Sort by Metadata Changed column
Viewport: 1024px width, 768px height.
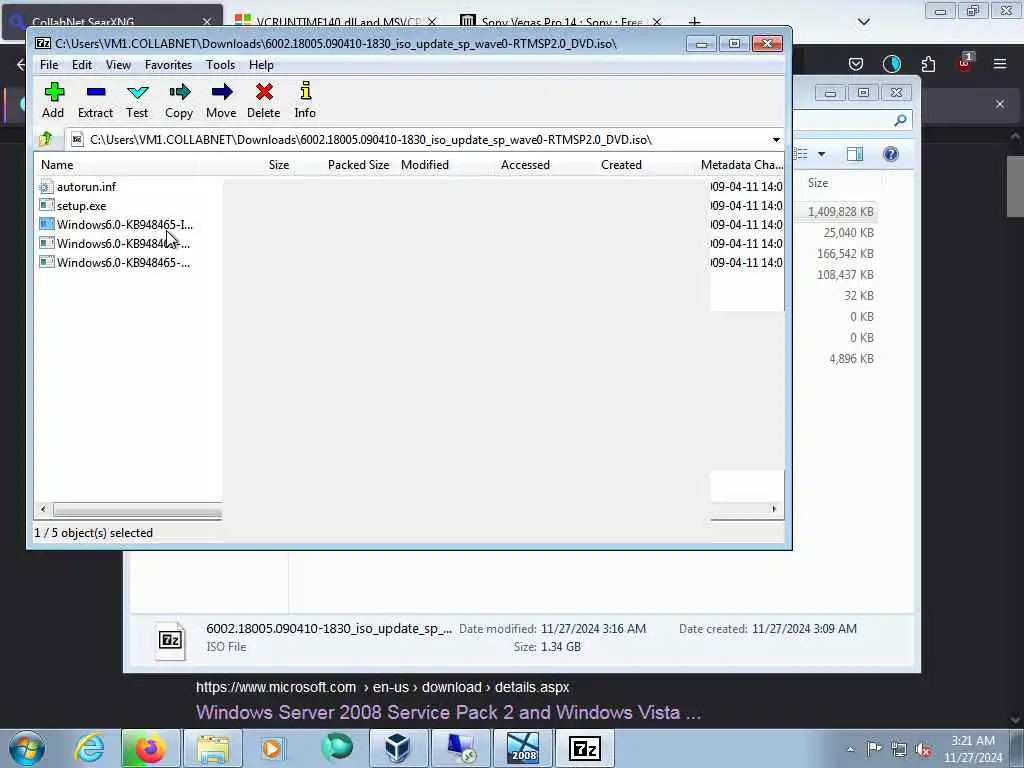click(x=741, y=165)
